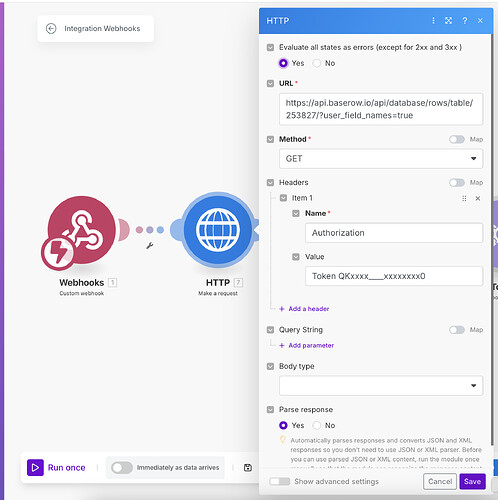Click the Authorization header name field

point(394,233)
